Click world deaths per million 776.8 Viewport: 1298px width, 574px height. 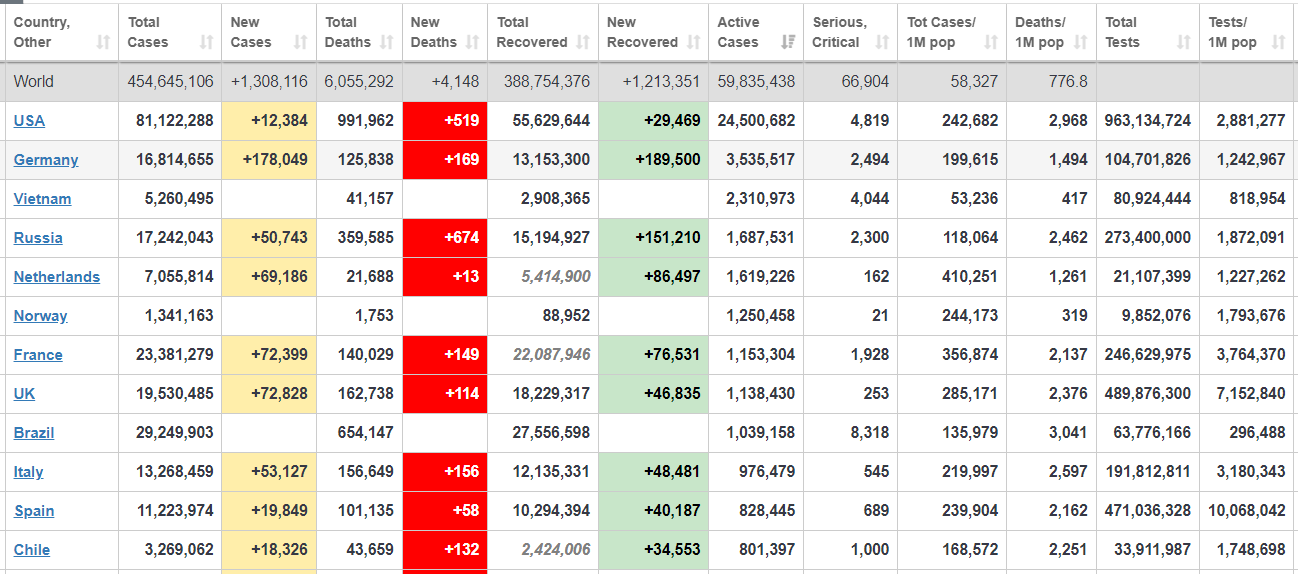click(x=1069, y=81)
